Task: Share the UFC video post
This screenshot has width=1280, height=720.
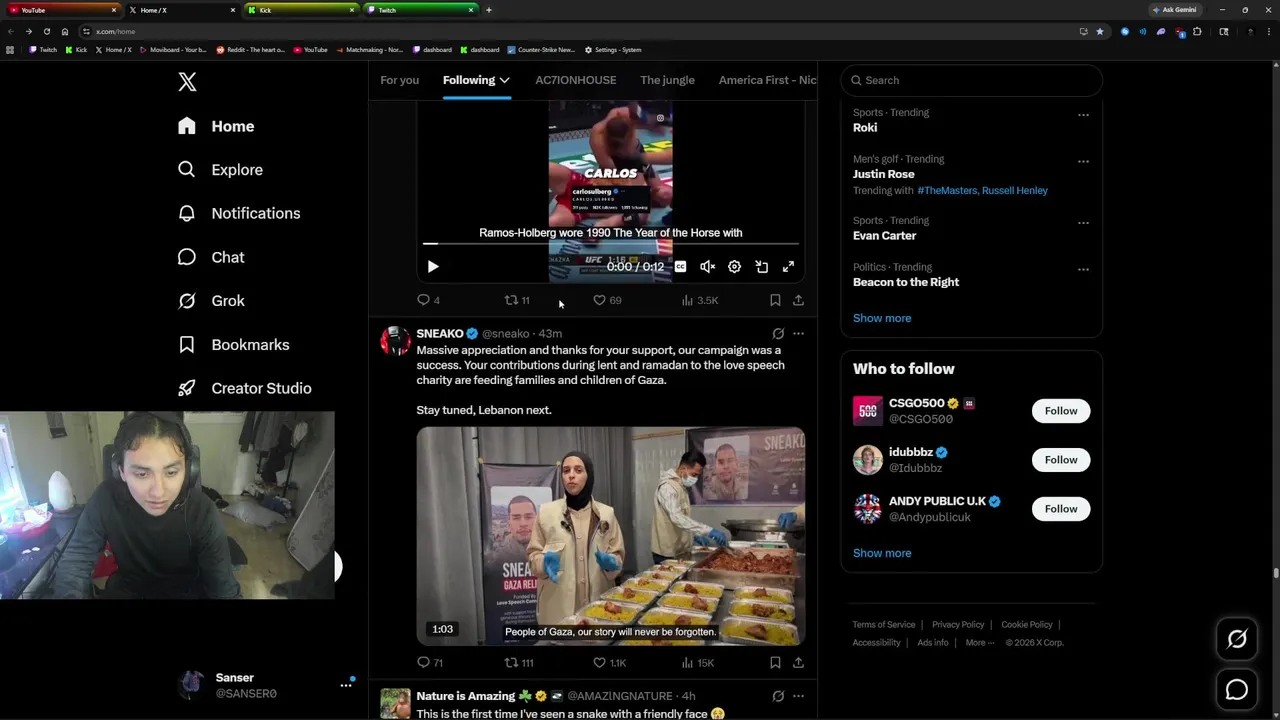Action: [x=798, y=300]
